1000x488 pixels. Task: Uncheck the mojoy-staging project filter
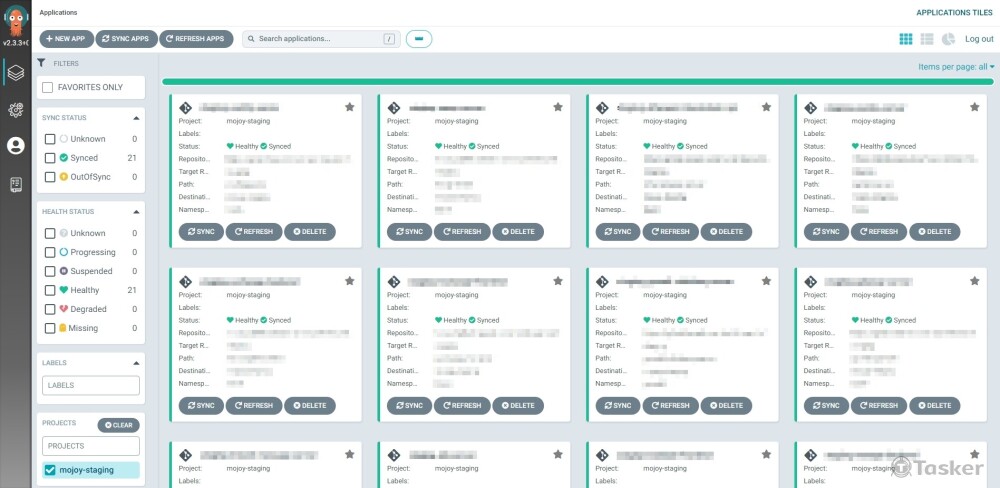(x=49, y=470)
